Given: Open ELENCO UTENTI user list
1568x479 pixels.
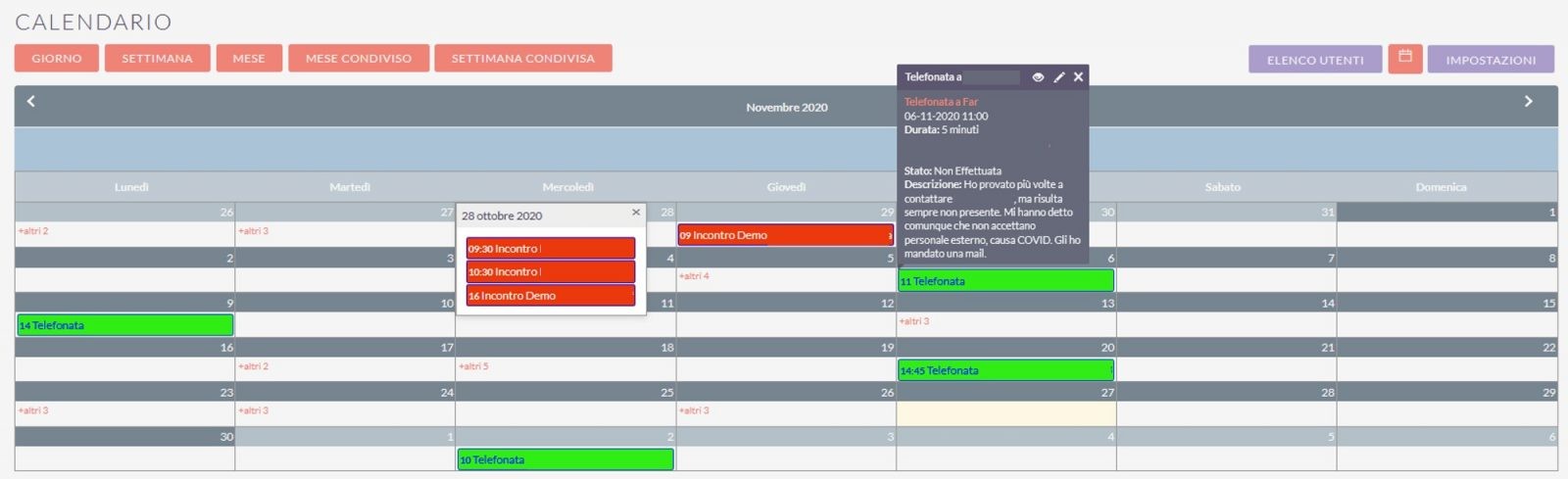Looking at the screenshot, I should pos(1315,60).
